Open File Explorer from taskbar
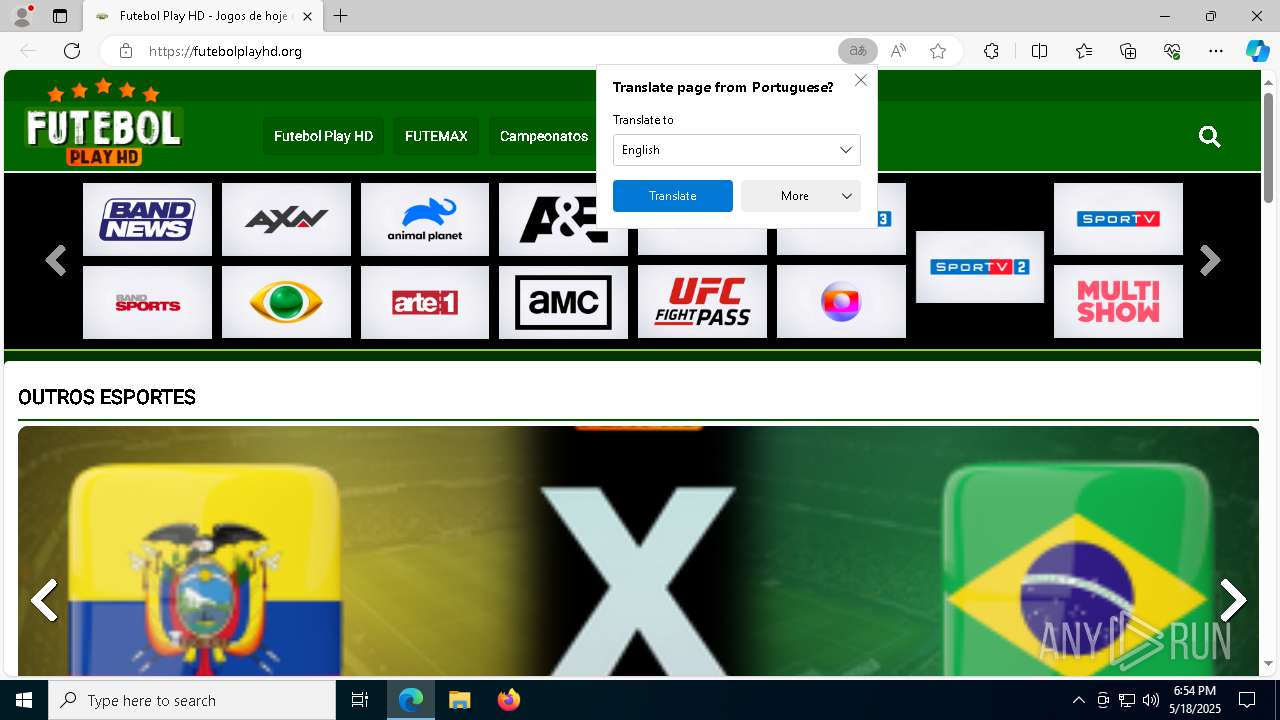The width and height of the screenshot is (1280, 720). point(459,700)
